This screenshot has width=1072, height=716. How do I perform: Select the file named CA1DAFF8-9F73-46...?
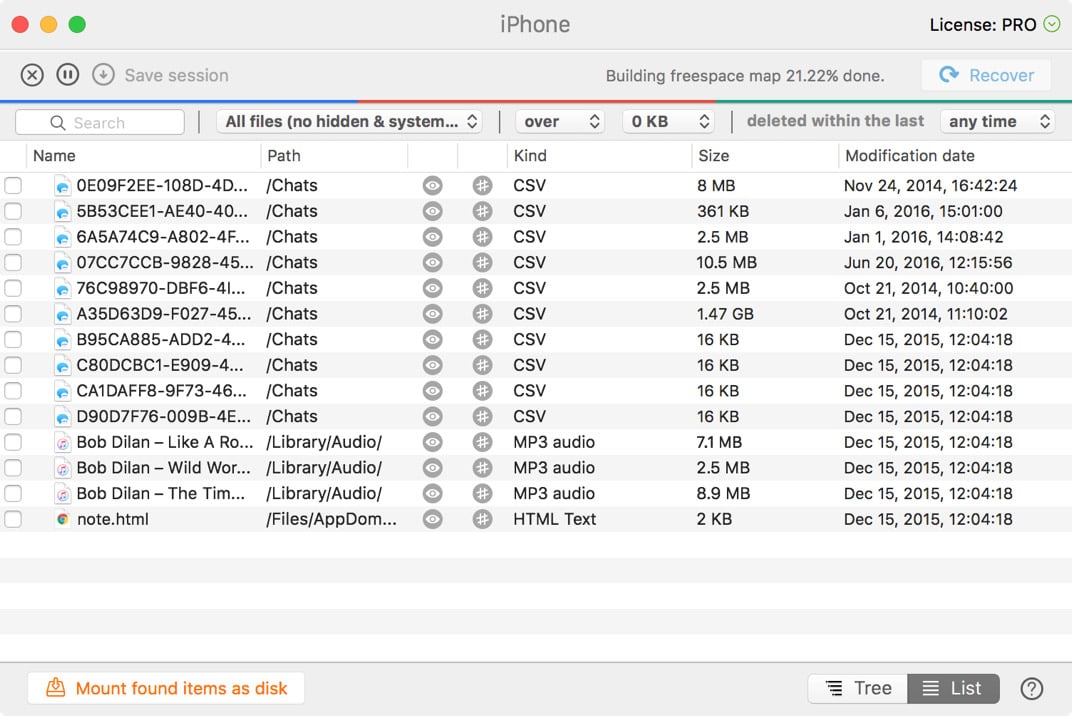tap(161, 391)
